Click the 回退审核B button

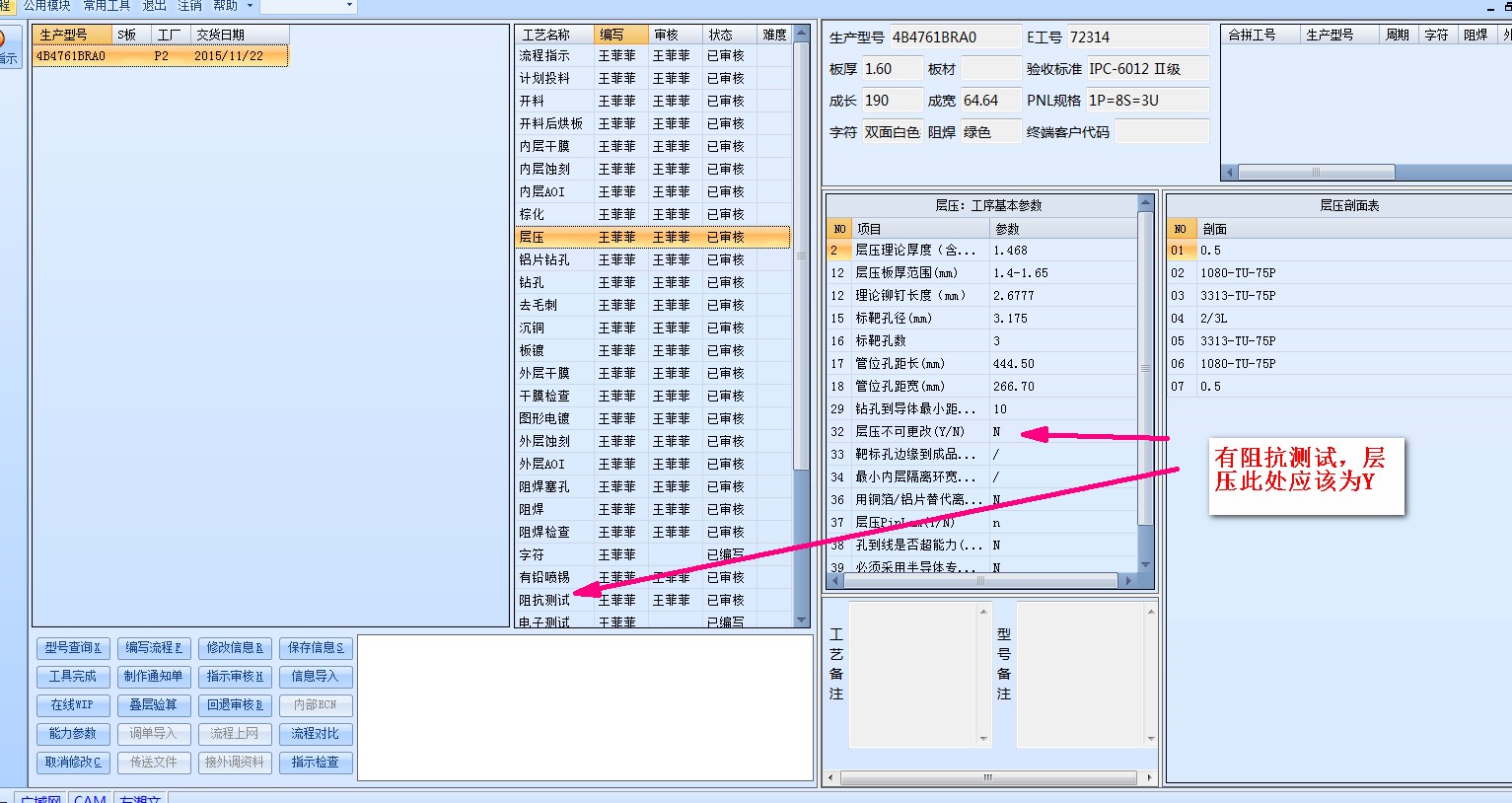234,705
